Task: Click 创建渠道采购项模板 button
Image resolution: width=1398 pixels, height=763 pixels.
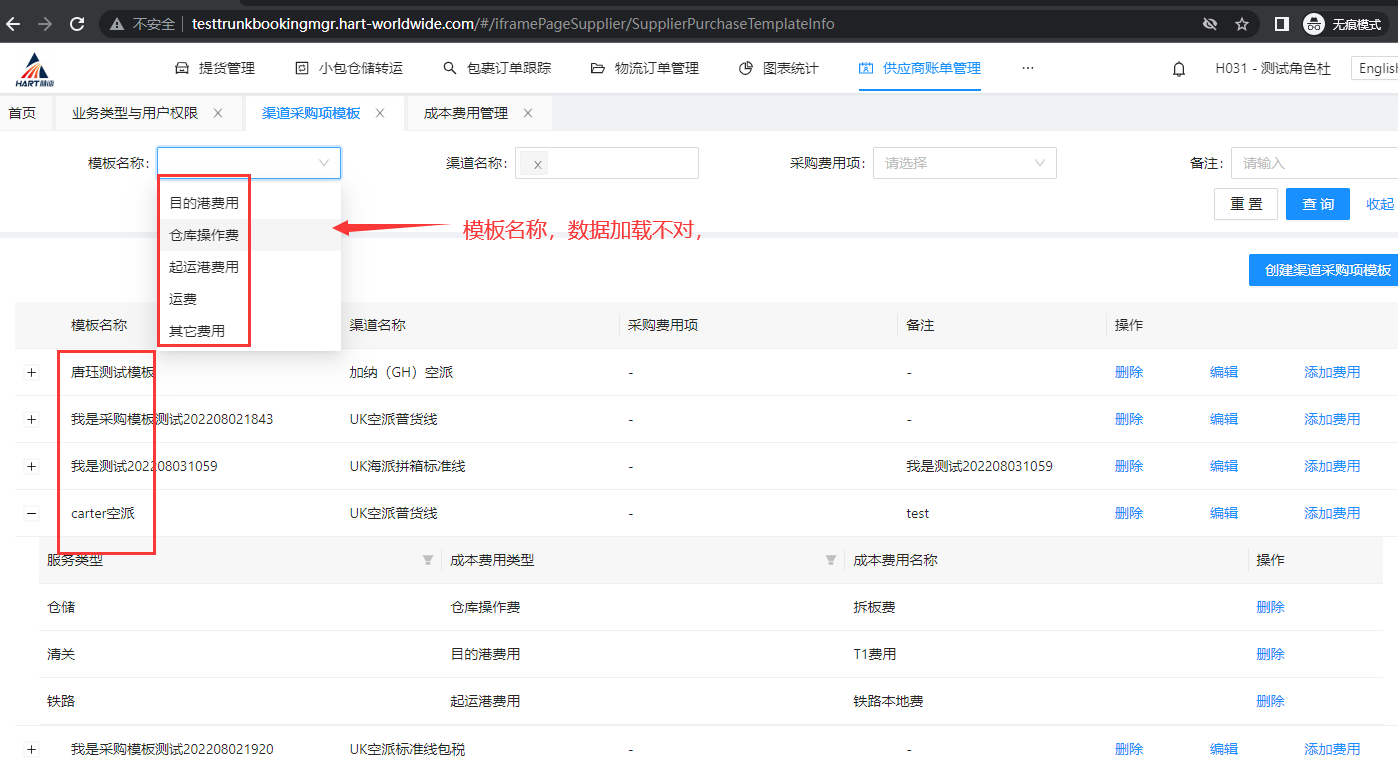Action: pyautogui.click(x=1327, y=270)
